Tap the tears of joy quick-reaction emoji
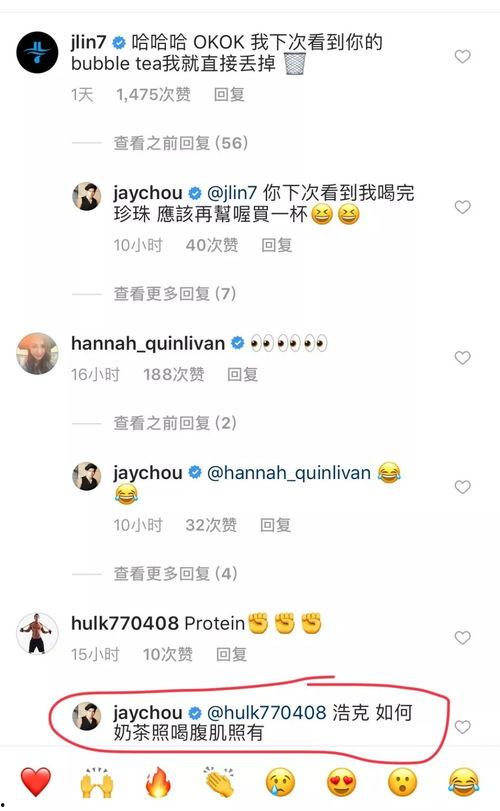Screen dimensions: 500x811 click(x=464, y=782)
